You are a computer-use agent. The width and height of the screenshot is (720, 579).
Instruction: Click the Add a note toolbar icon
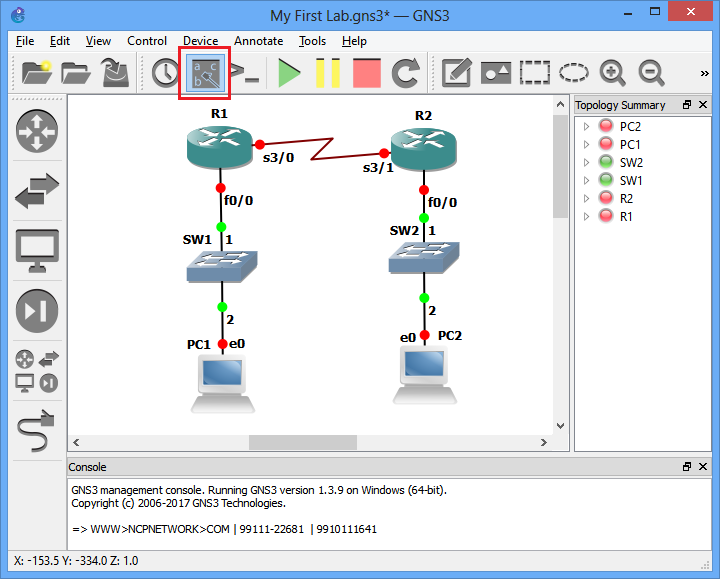coord(457,73)
